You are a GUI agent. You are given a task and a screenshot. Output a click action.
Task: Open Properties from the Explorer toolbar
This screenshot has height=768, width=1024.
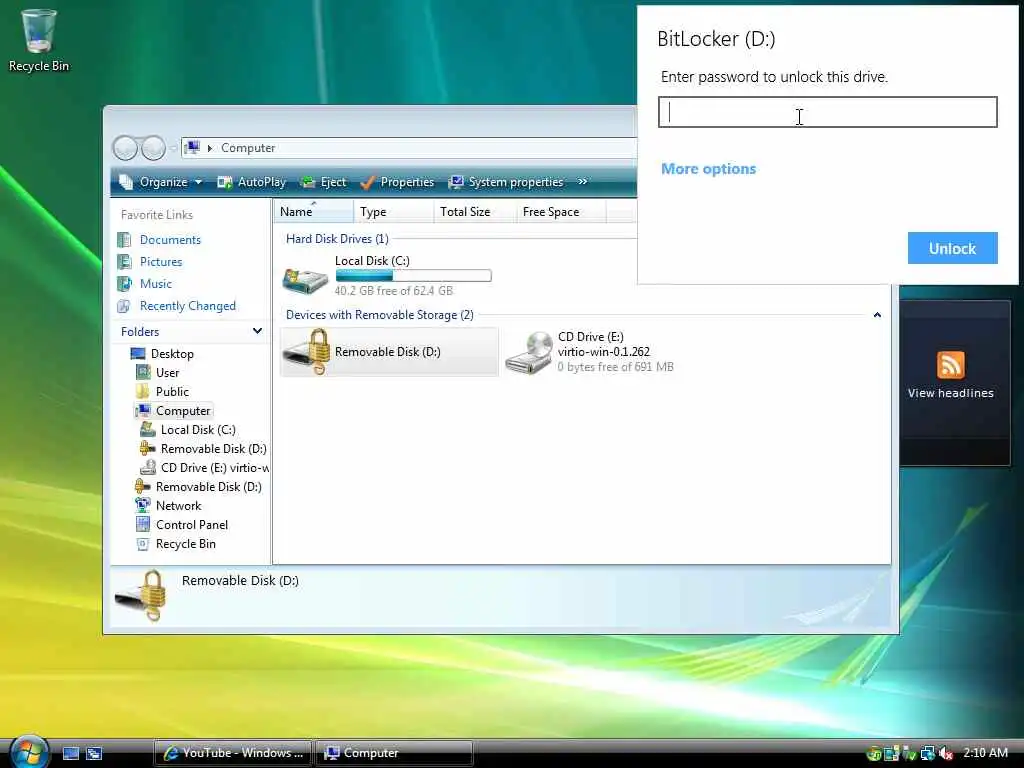(397, 182)
